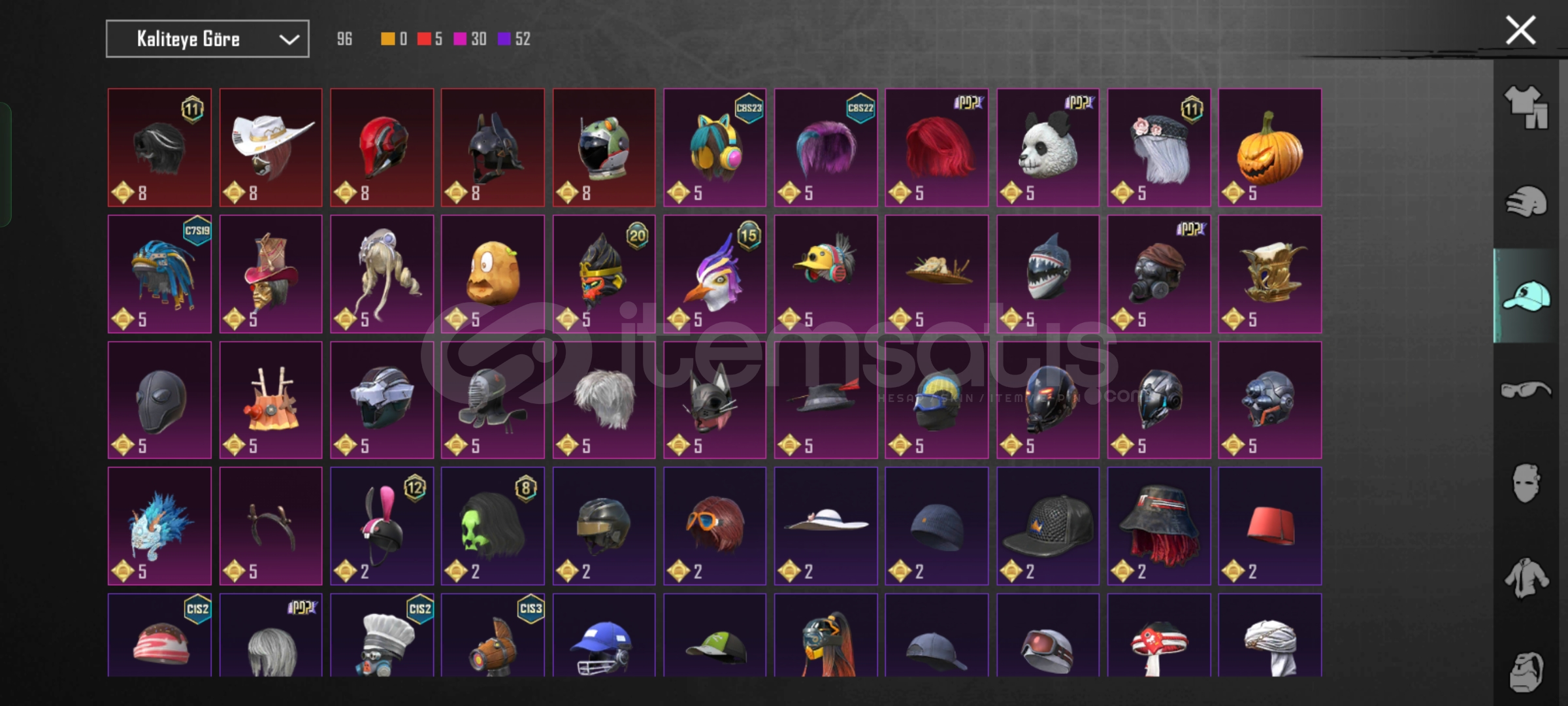The image size is (1568, 706).
Task: Select the cap headgear category tab
Action: pos(1526,295)
